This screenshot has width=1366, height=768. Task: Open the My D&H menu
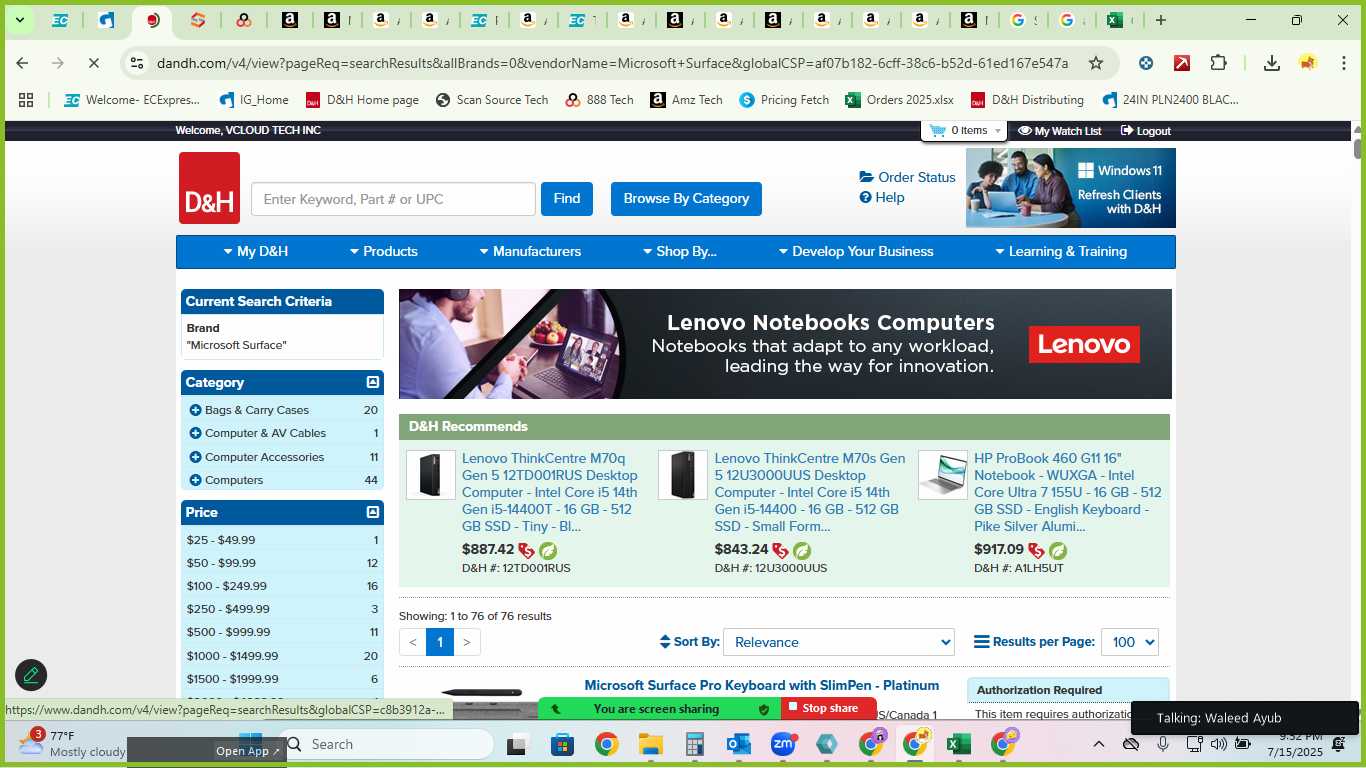255,252
